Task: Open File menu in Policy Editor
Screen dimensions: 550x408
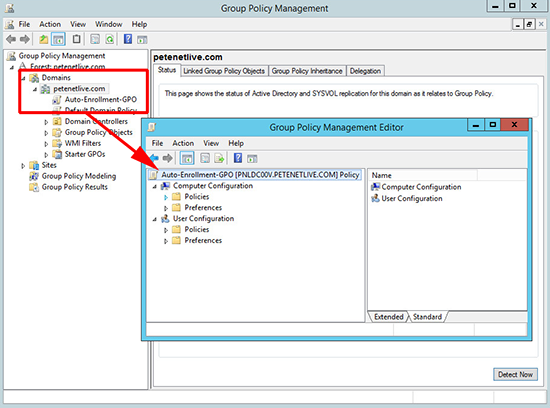Action: pyautogui.click(x=157, y=143)
